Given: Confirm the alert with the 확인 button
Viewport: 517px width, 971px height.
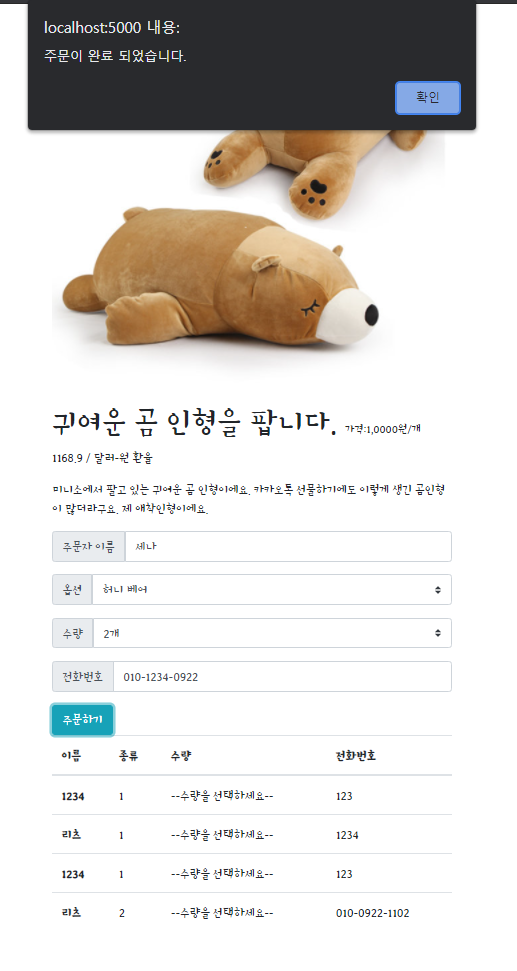Looking at the screenshot, I should tap(428, 98).
